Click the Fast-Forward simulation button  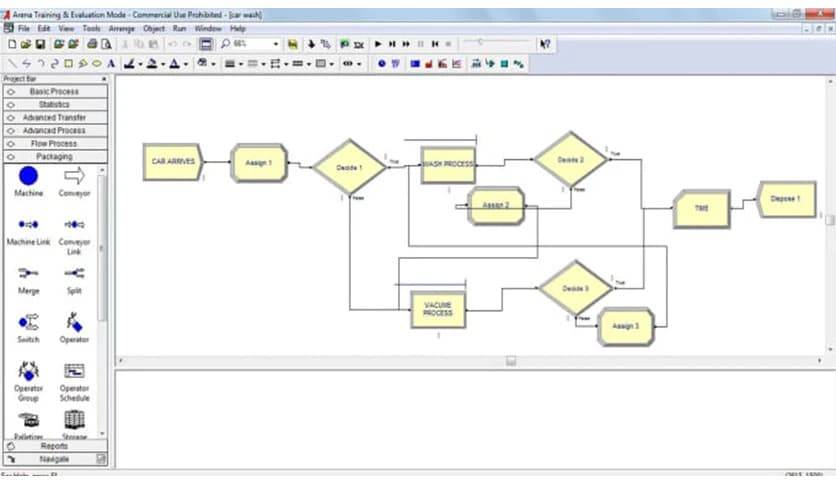pos(406,44)
